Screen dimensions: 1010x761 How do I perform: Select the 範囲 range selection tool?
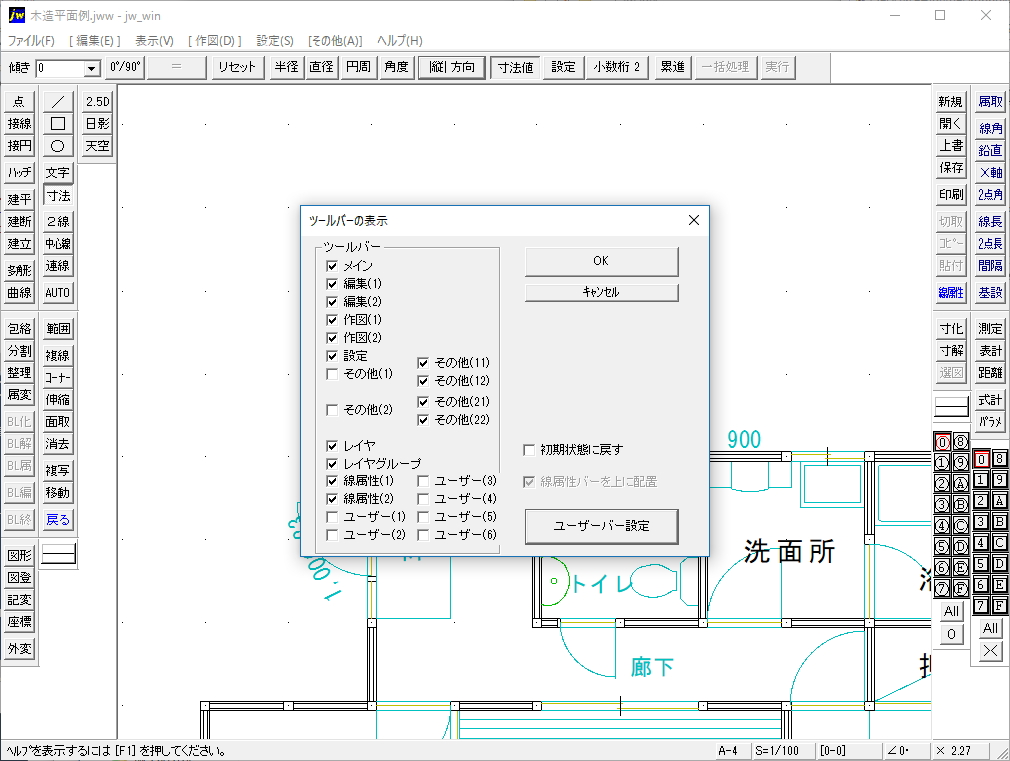[57, 329]
